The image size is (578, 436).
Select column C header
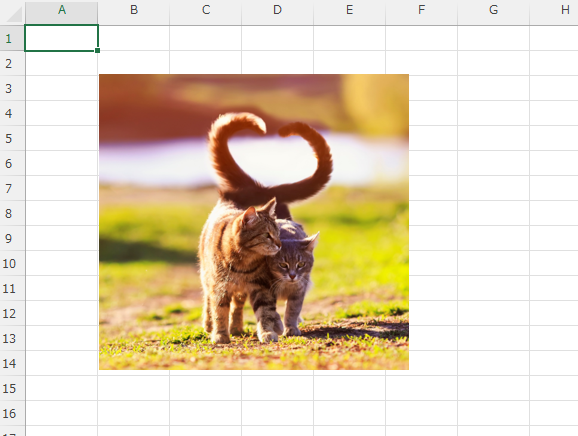tap(206, 10)
